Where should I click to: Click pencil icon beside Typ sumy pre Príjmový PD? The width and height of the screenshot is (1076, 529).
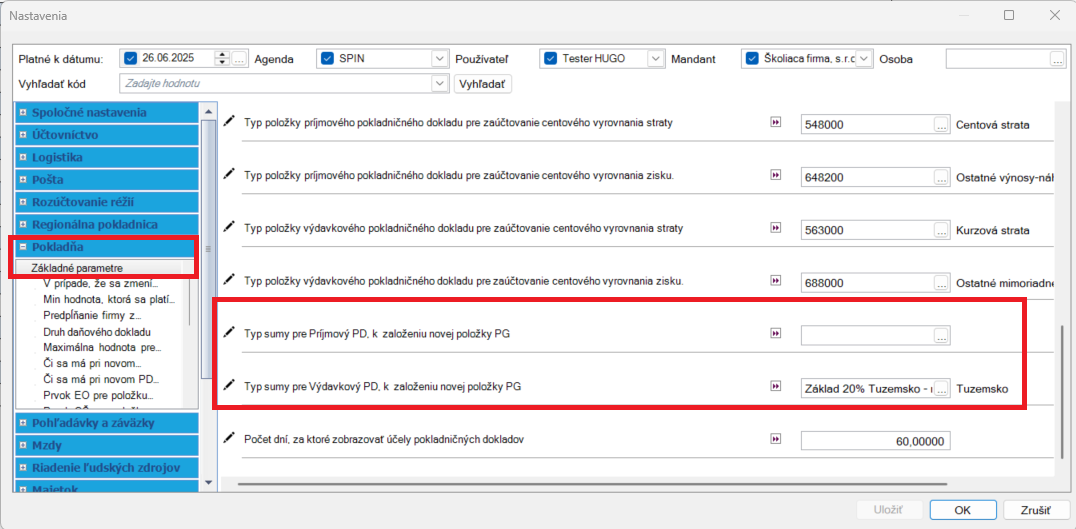(x=229, y=332)
